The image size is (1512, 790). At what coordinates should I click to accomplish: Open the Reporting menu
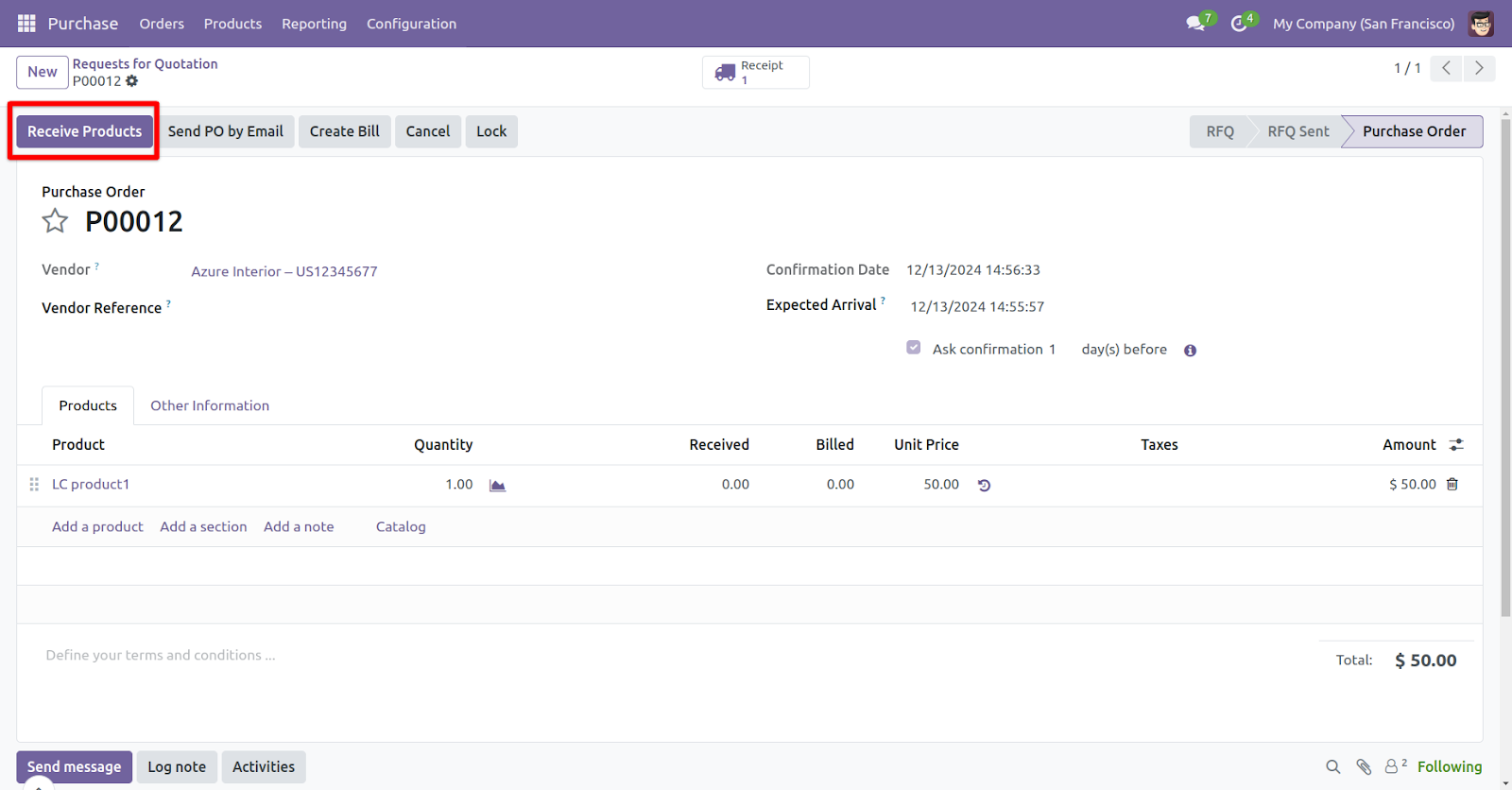pyautogui.click(x=314, y=24)
